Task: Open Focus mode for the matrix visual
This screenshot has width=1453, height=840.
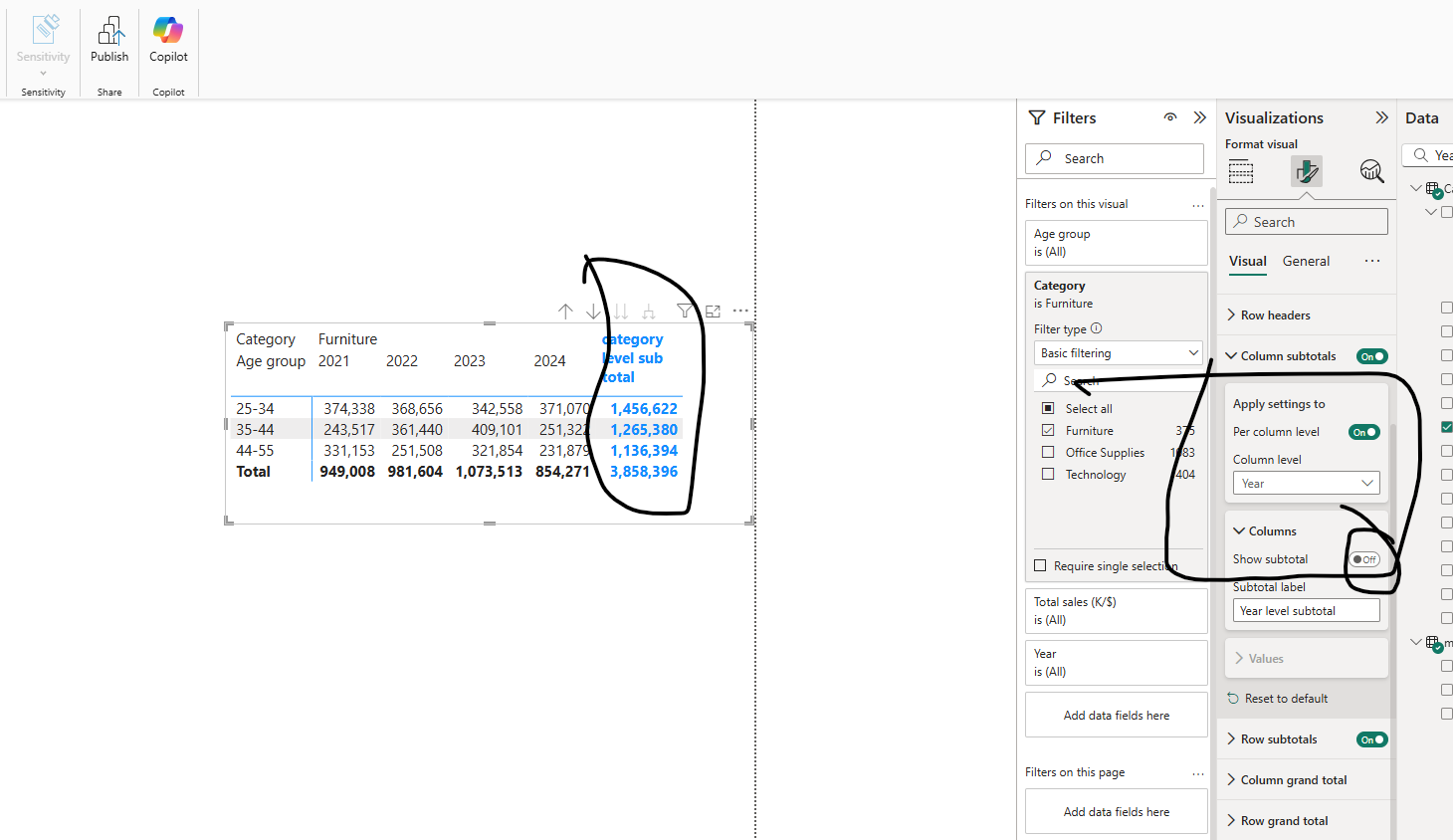Action: pyautogui.click(x=713, y=312)
